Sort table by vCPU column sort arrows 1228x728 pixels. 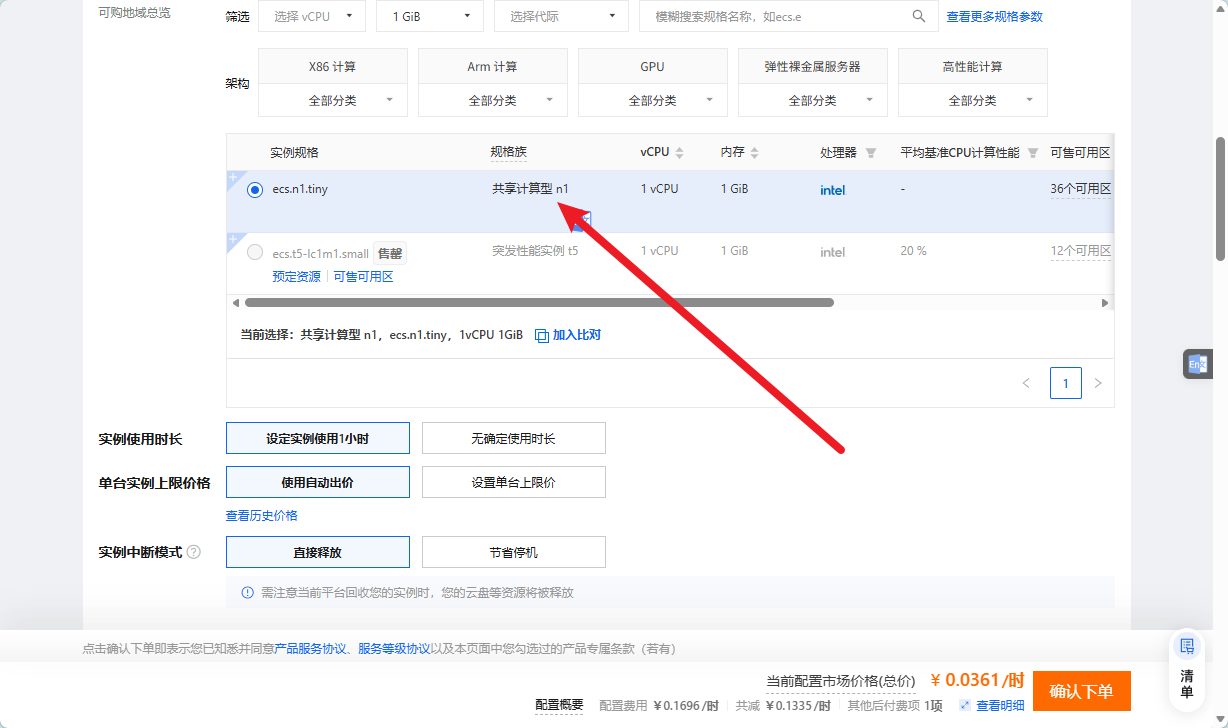tap(680, 153)
